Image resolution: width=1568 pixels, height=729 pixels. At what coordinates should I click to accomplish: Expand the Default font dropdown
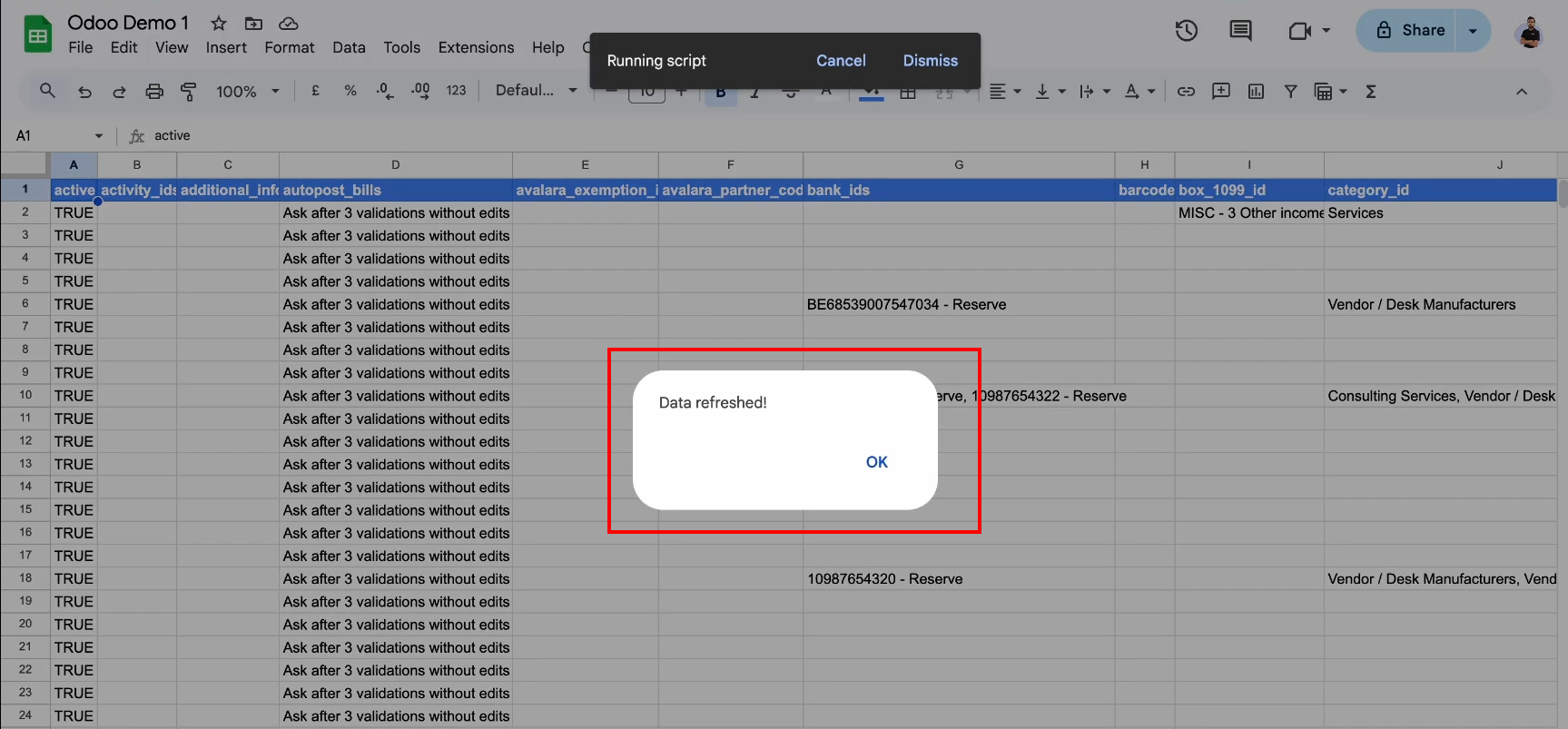[536, 91]
